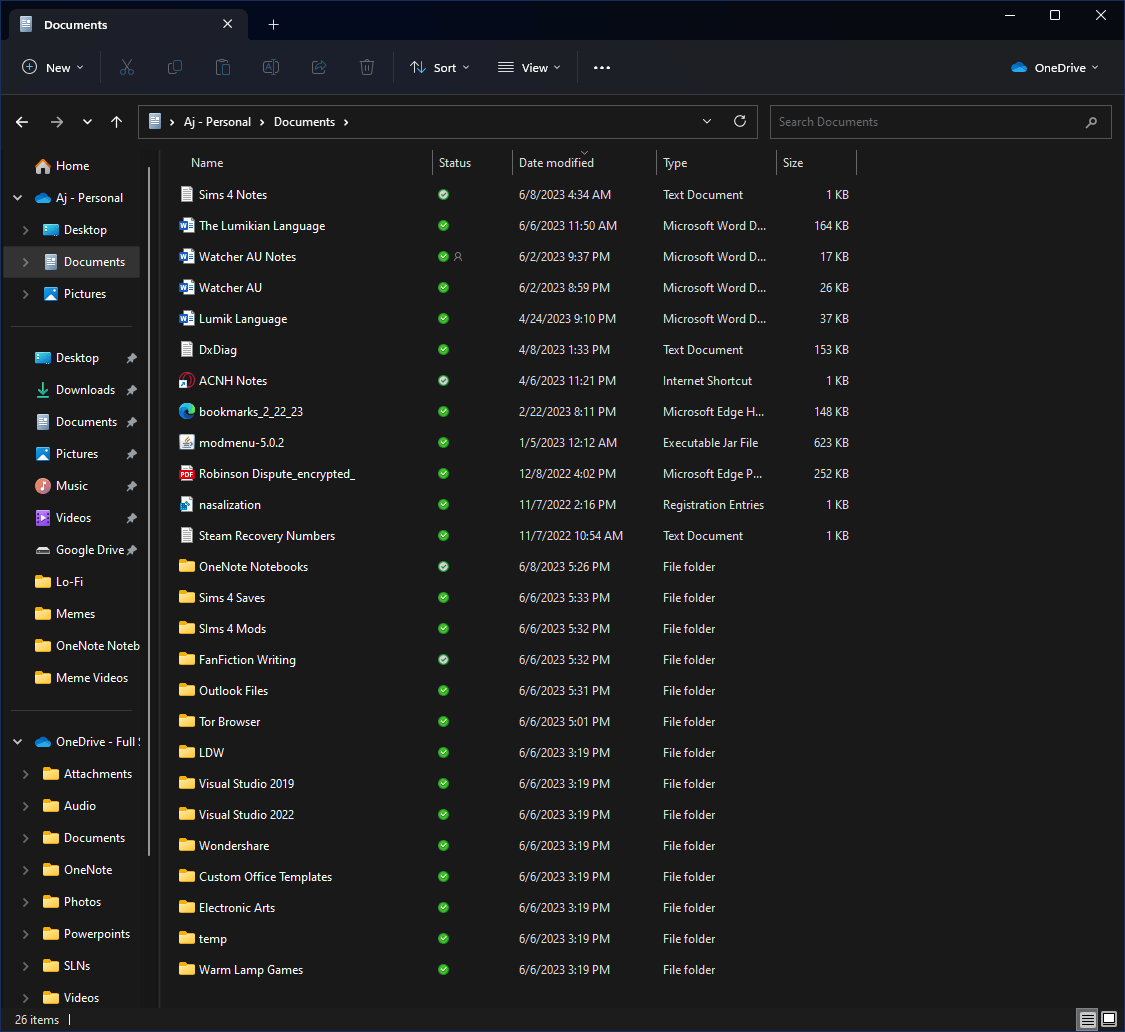Open the OneDrive status dropdown
Viewport: 1125px width, 1032px height.
point(1055,67)
